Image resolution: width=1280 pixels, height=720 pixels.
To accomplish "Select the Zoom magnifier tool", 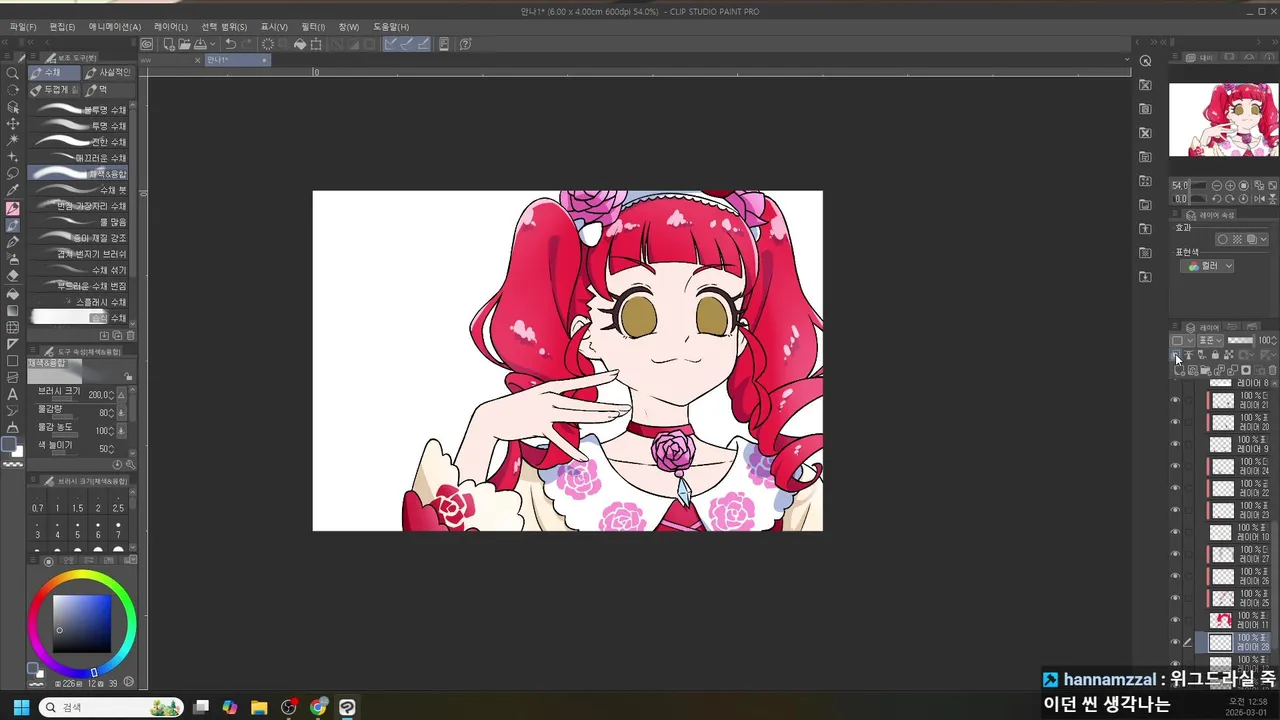I will [x=13, y=73].
